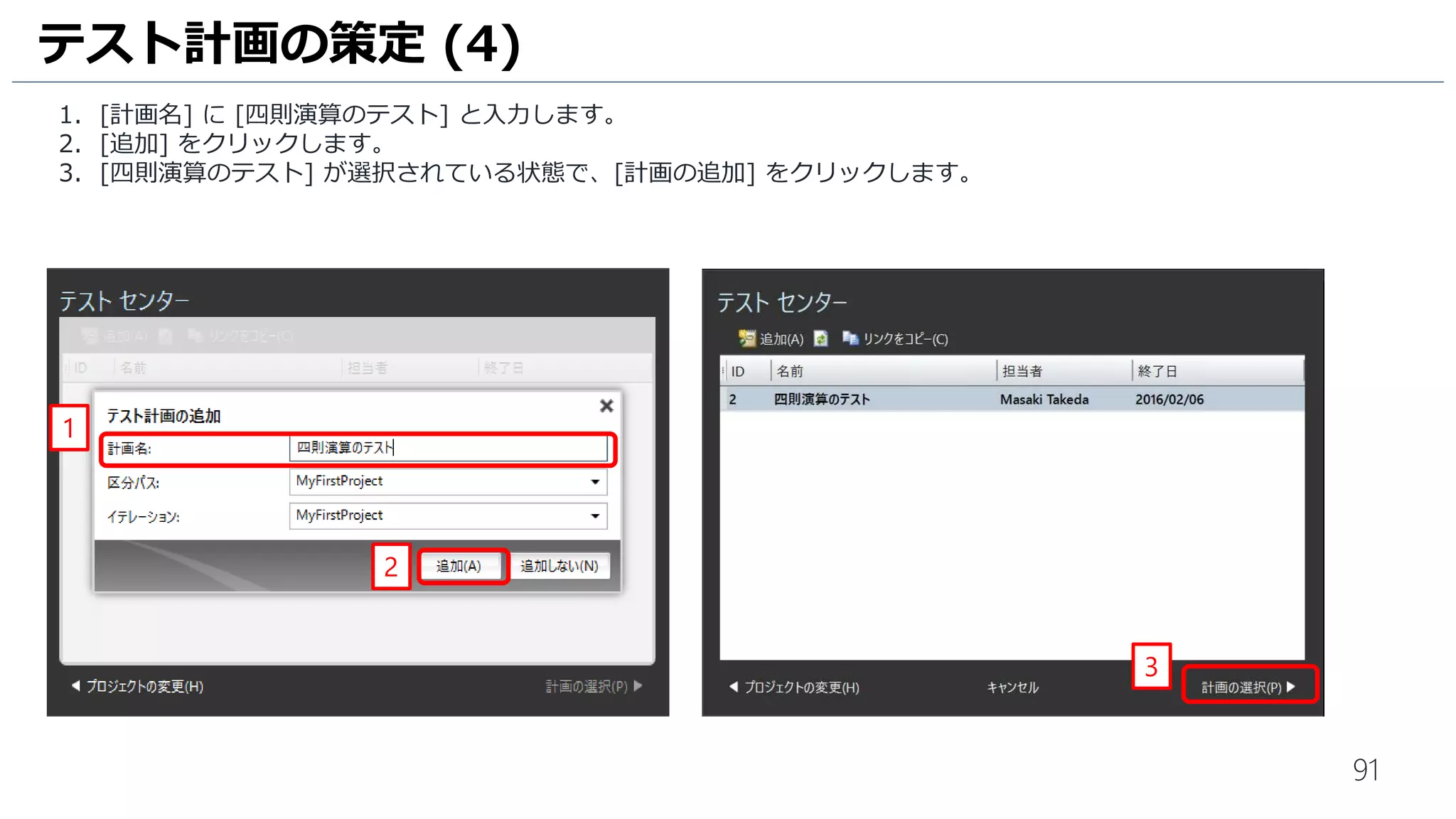Open the 区分パス dropdown
Image resolution: width=1456 pixels, height=819 pixels.
pos(448,481)
